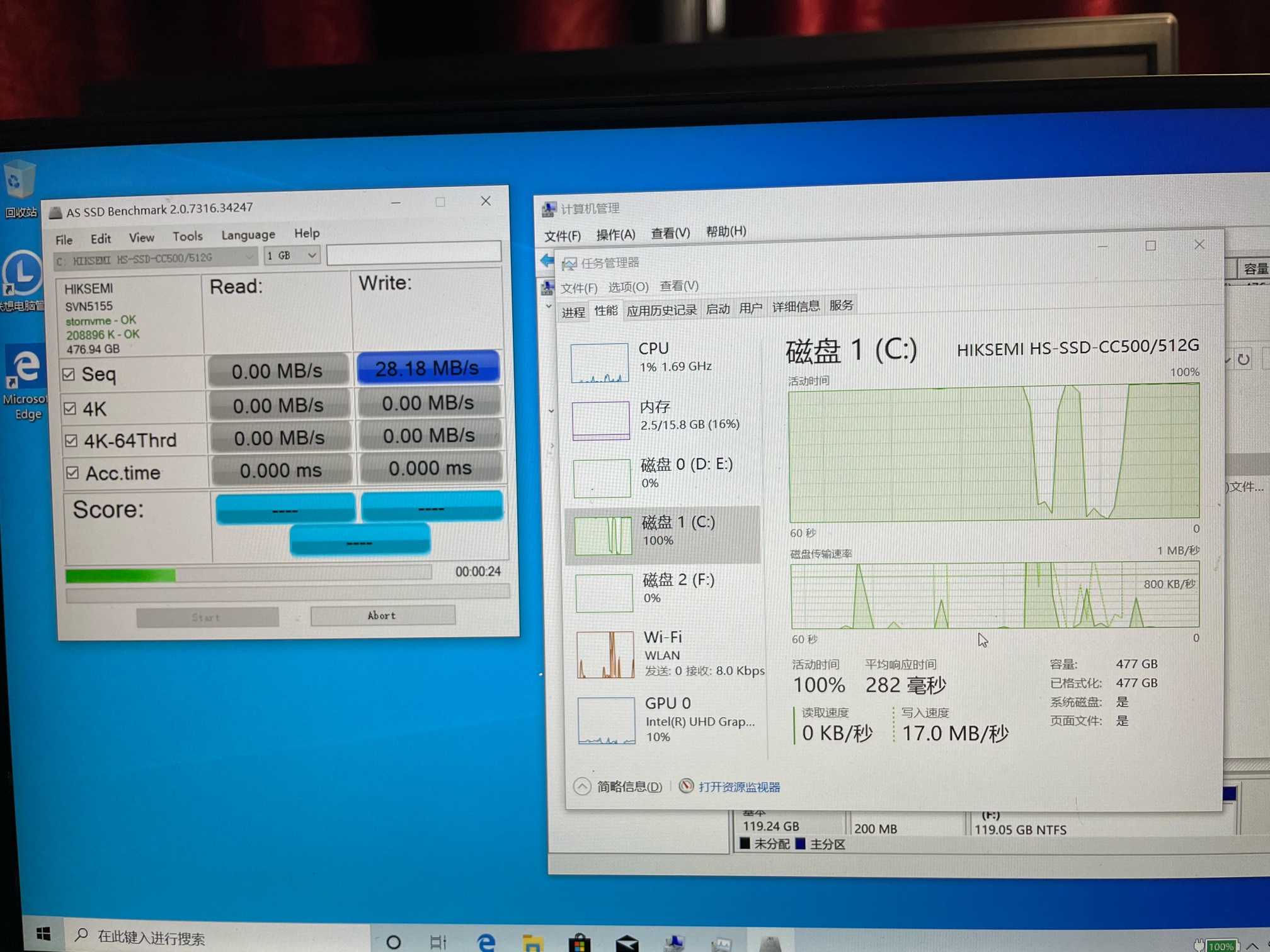Open Cortana circle icon on taskbar
The height and width of the screenshot is (952, 1270).
[393, 942]
